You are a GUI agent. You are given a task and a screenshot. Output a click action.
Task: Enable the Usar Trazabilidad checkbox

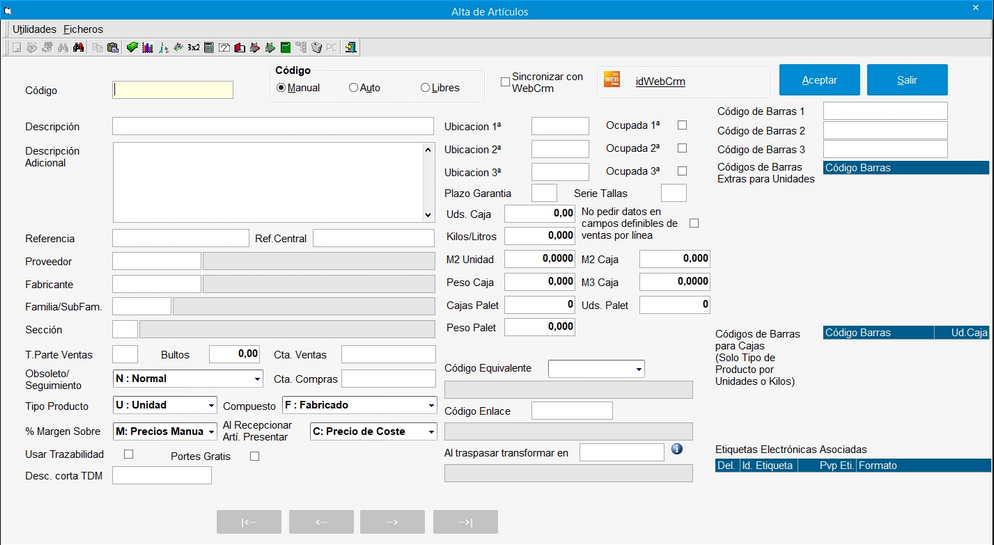(129, 454)
